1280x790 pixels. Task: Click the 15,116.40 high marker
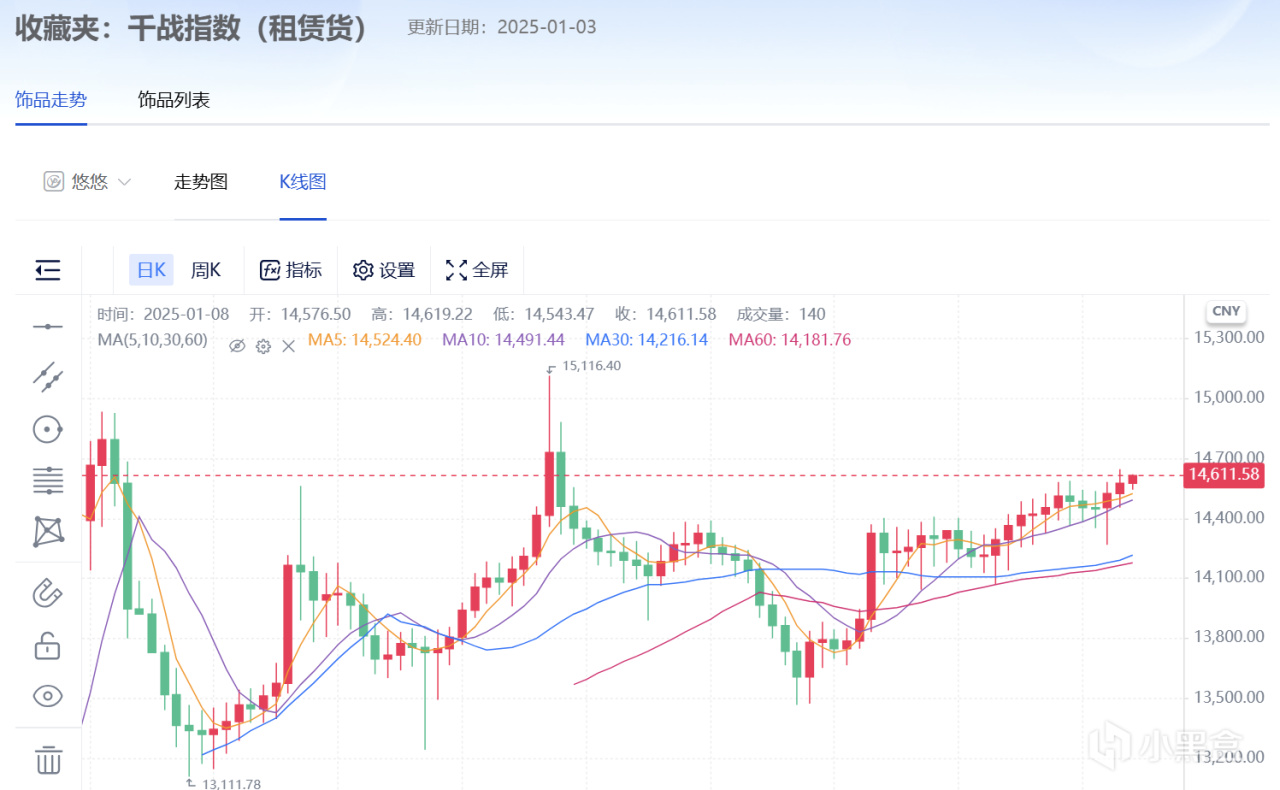[x=592, y=366]
